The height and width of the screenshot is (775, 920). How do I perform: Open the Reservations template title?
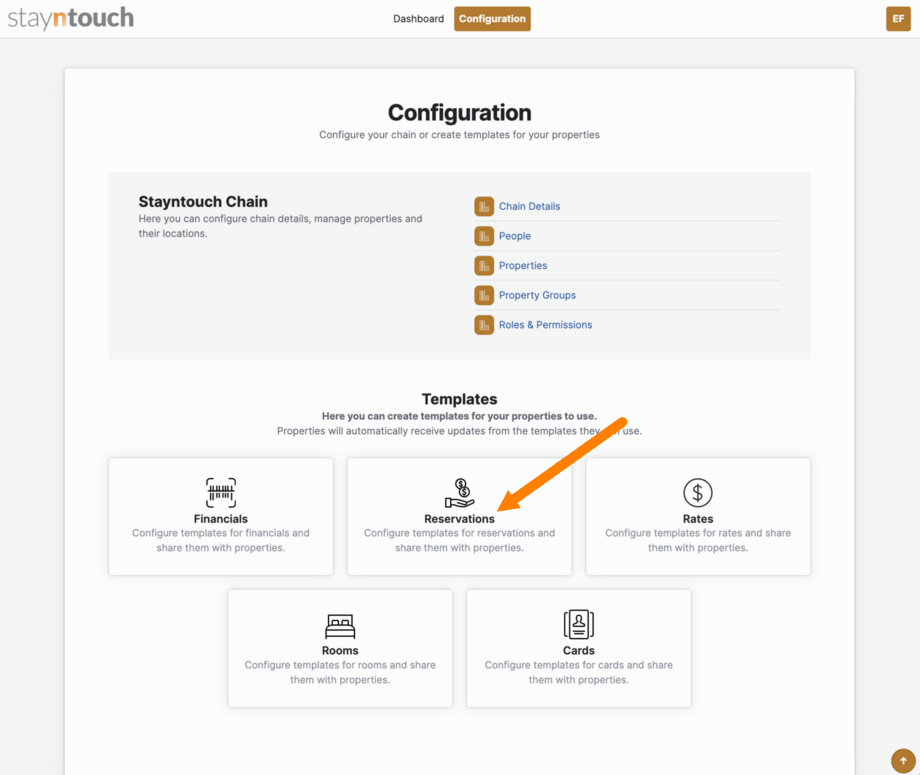tap(459, 519)
